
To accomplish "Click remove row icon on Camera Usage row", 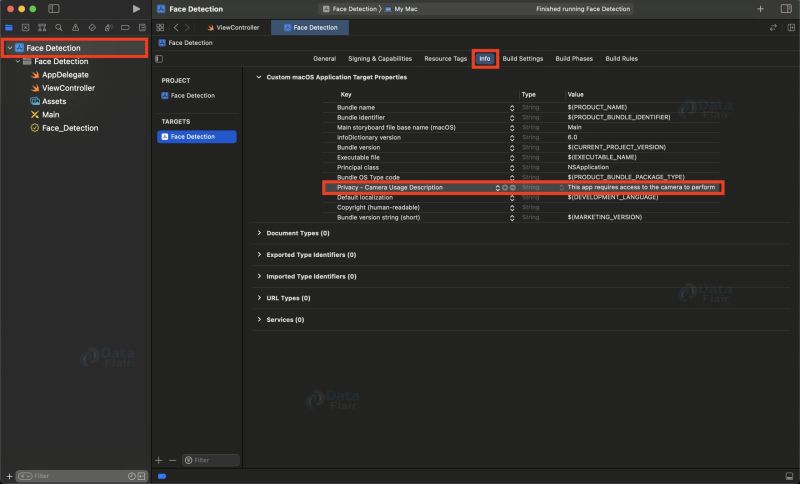I will 512,188.
